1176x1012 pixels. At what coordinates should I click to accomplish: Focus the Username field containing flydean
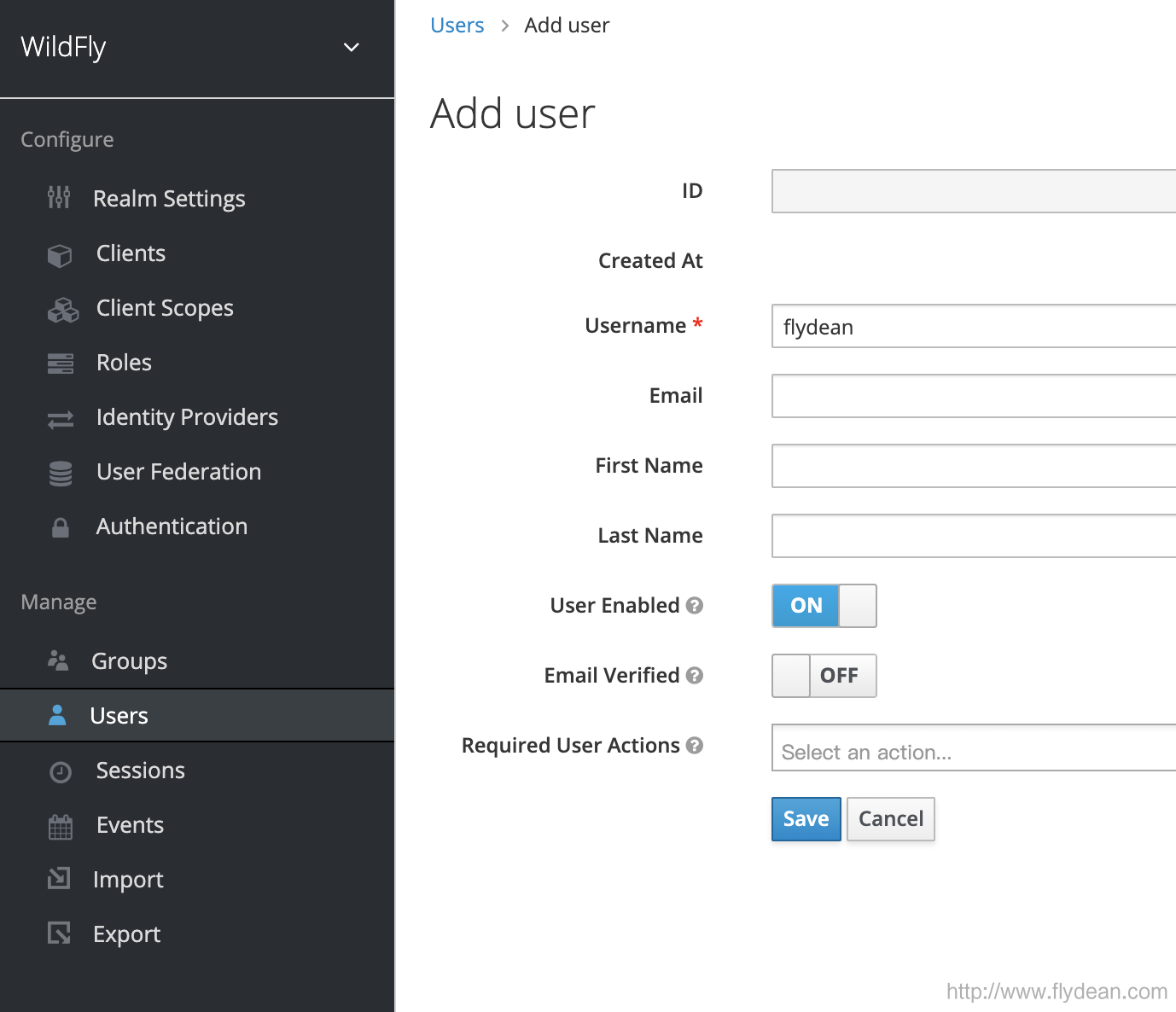[974, 326]
